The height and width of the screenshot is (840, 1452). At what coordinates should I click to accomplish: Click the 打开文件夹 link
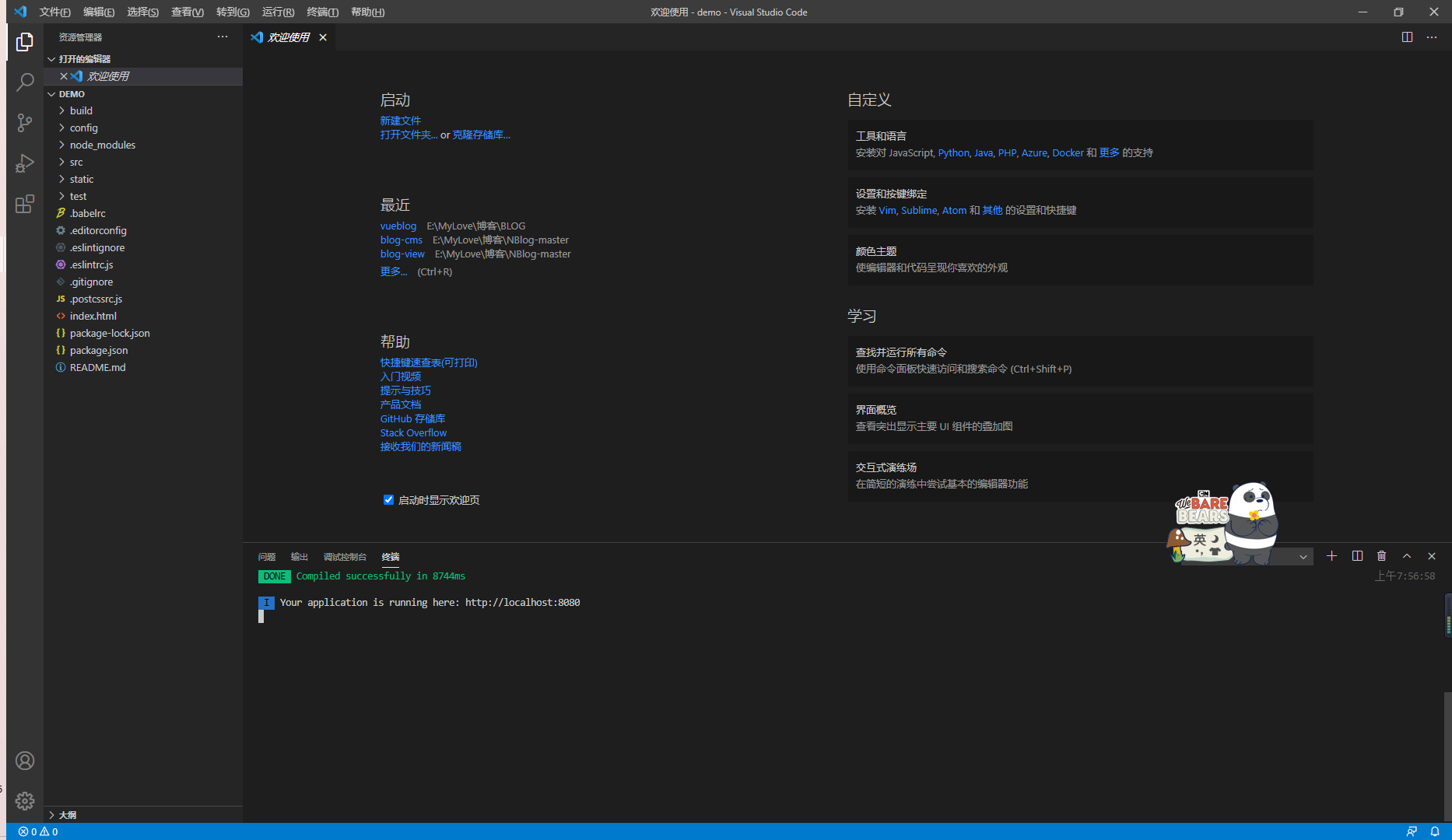(409, 135)
